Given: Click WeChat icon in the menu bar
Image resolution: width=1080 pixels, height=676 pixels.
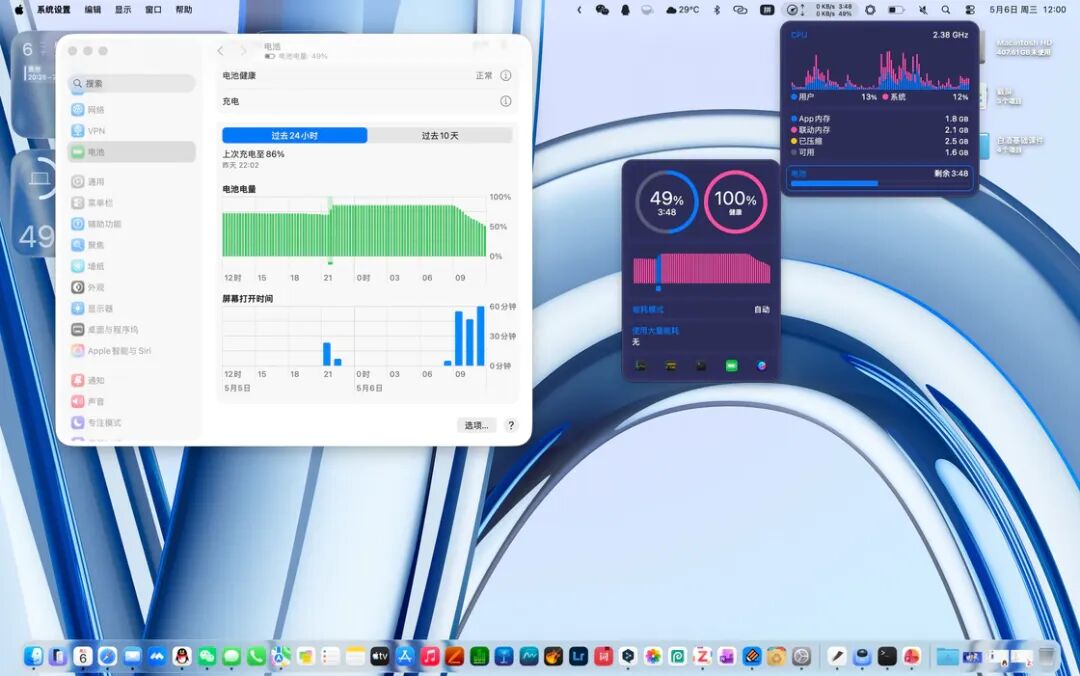Looking at the screenshot, I should (603, 10).
